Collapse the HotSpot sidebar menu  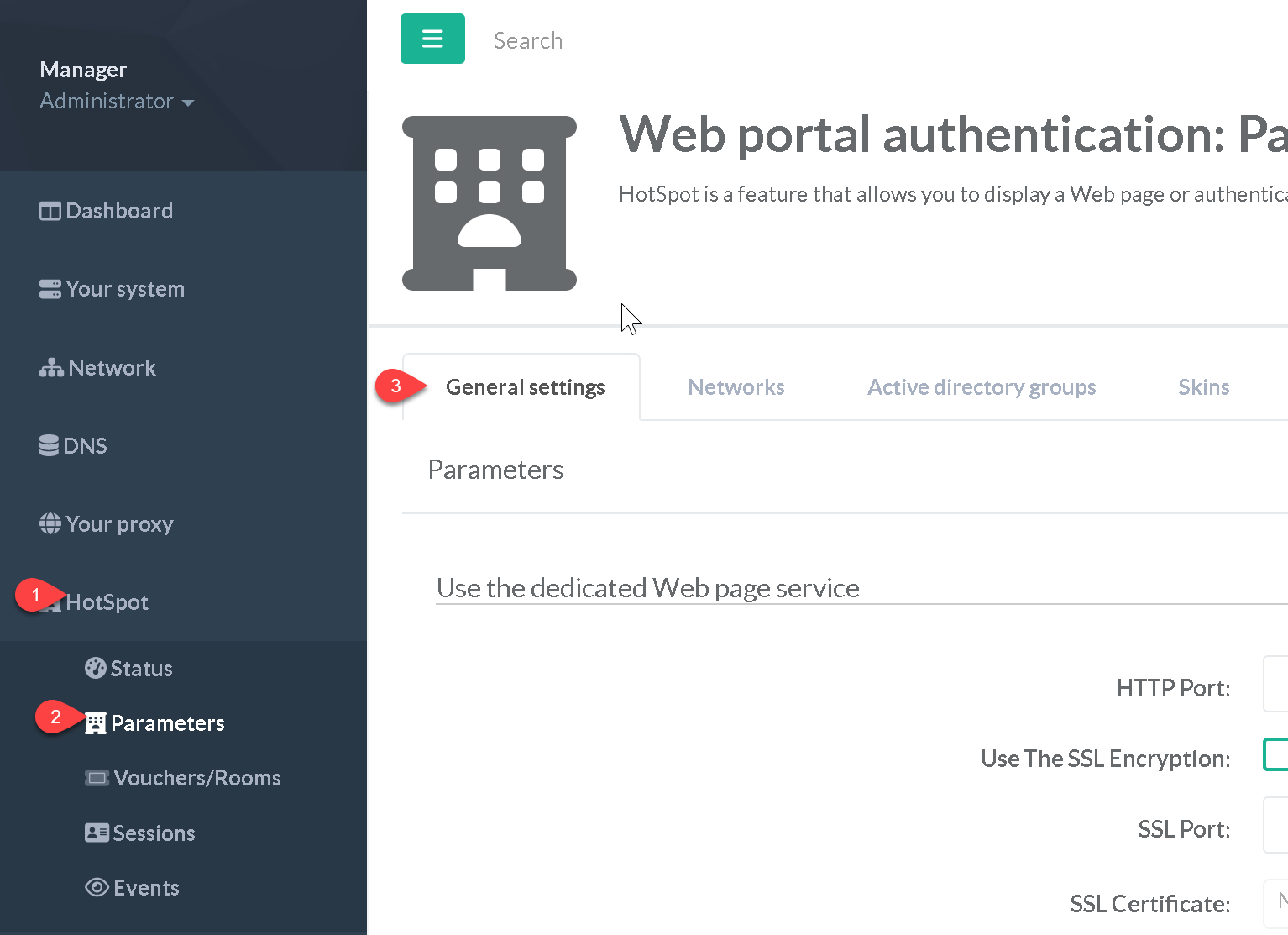click(107, 602)
